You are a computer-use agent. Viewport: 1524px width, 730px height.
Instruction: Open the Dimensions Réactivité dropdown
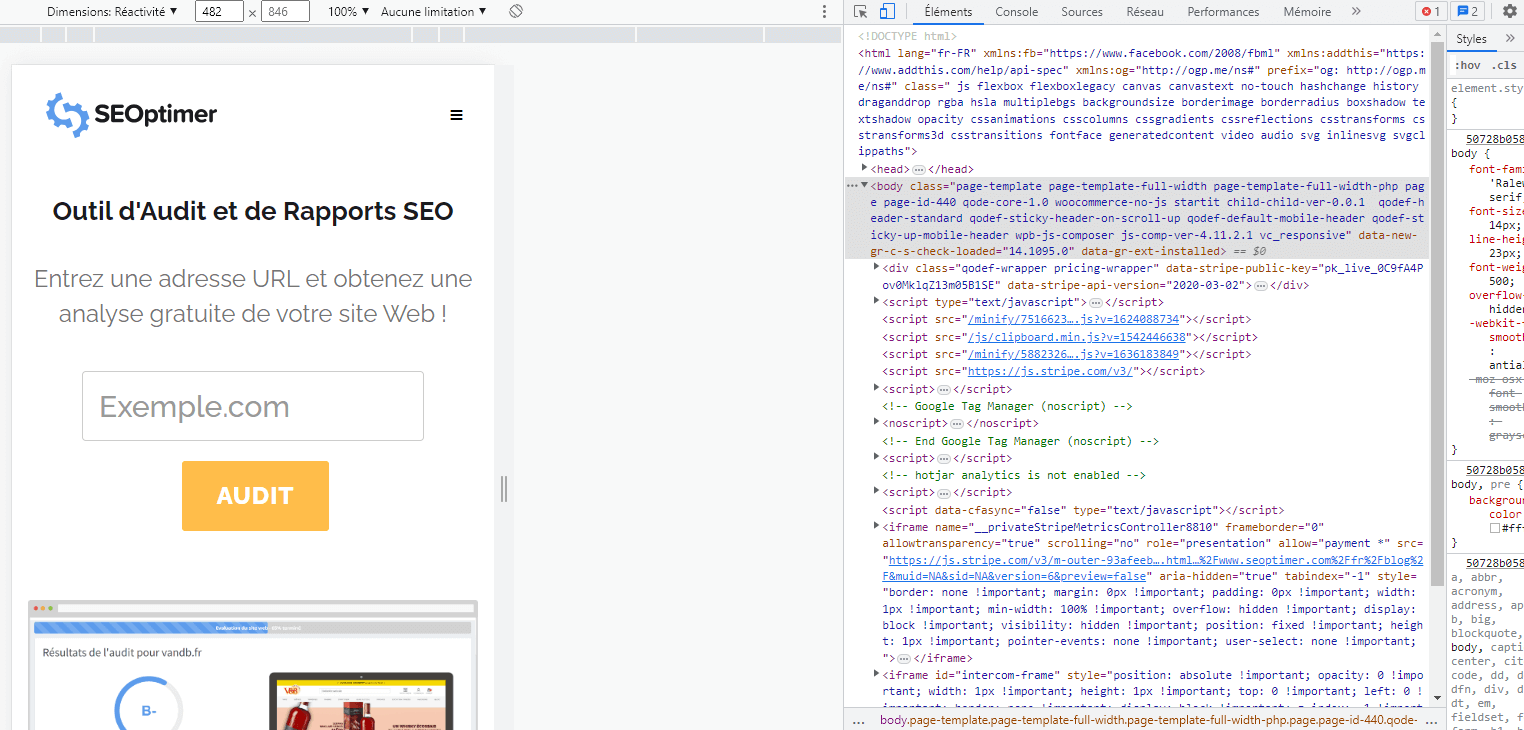112,12
